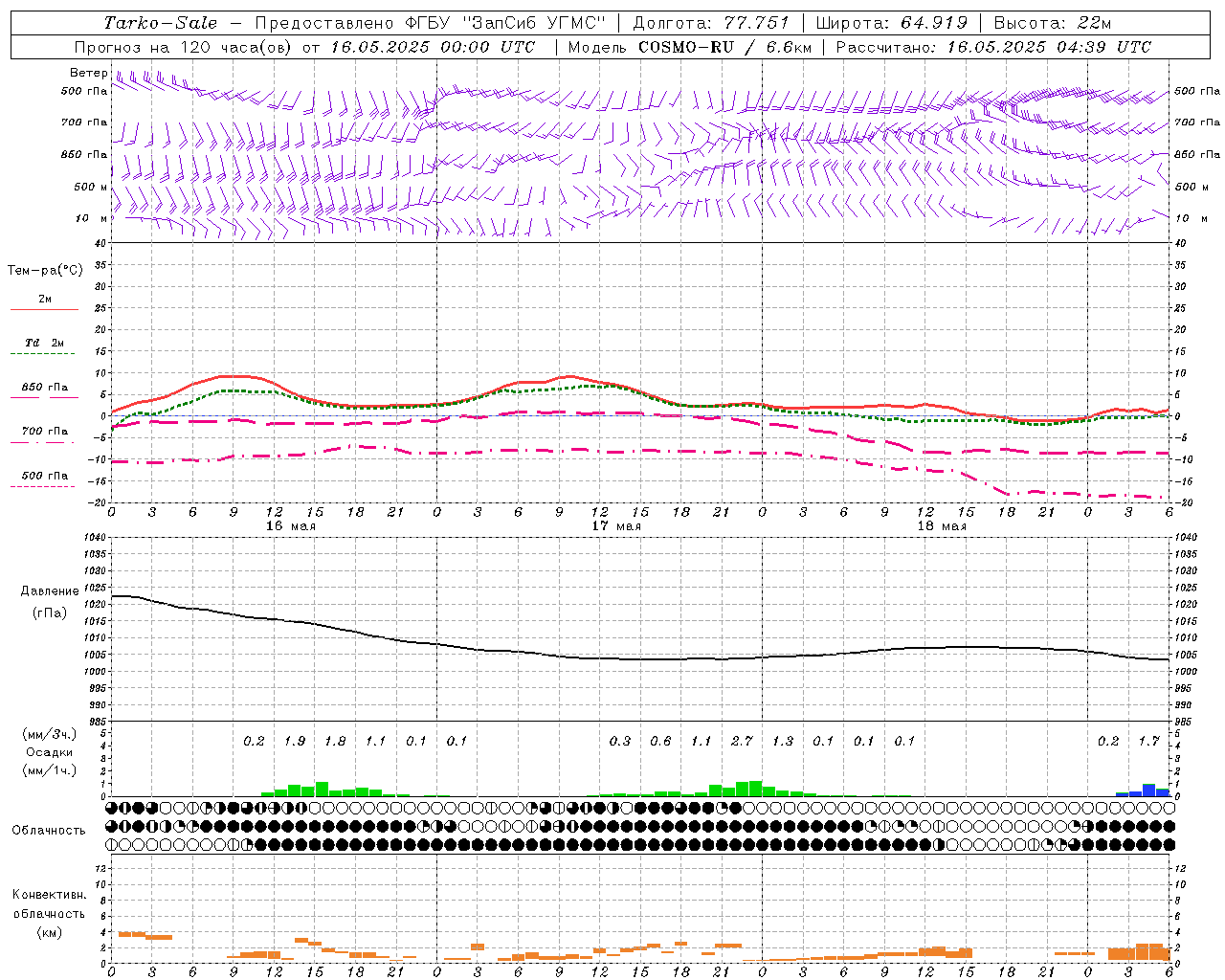Viewport: 1225px width, 980px height.
Task: Click the 18 мая date label
Action: [x=942, y=526]
